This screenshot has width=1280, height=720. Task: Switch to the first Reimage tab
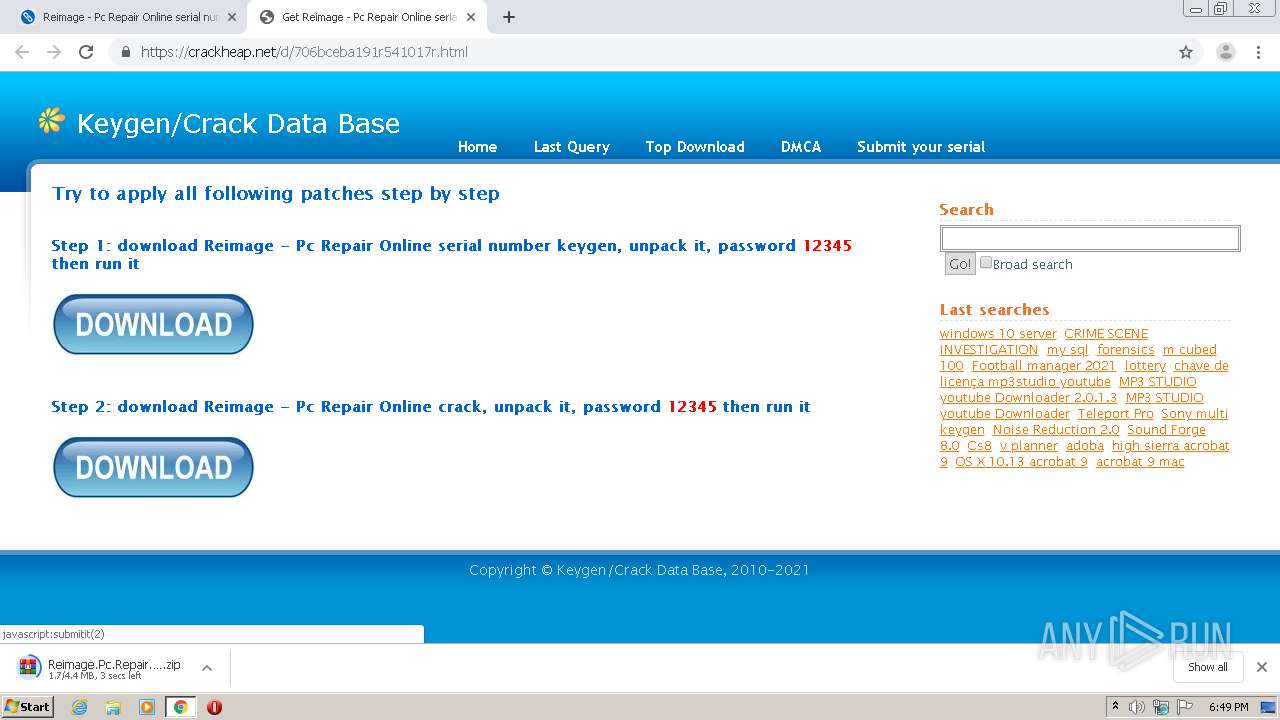(x=129, y=17)
